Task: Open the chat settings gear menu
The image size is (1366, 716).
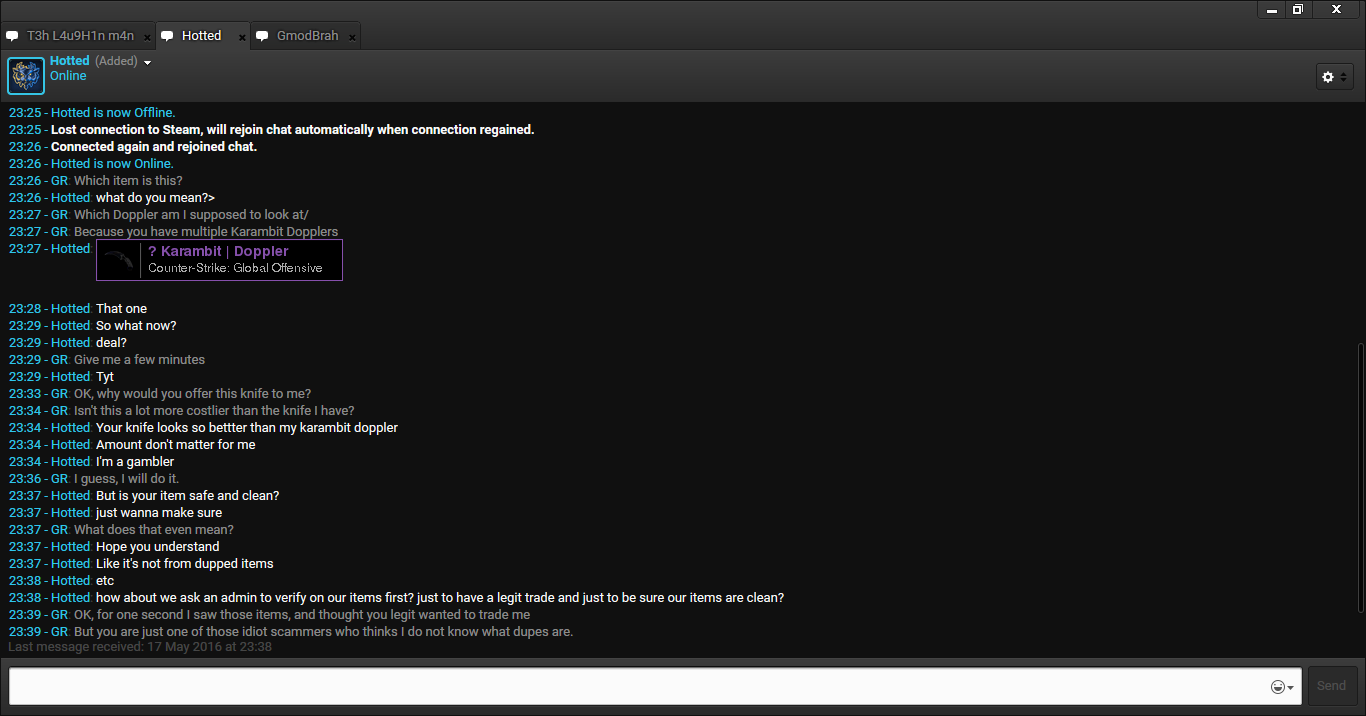Action: [1334, 77]
